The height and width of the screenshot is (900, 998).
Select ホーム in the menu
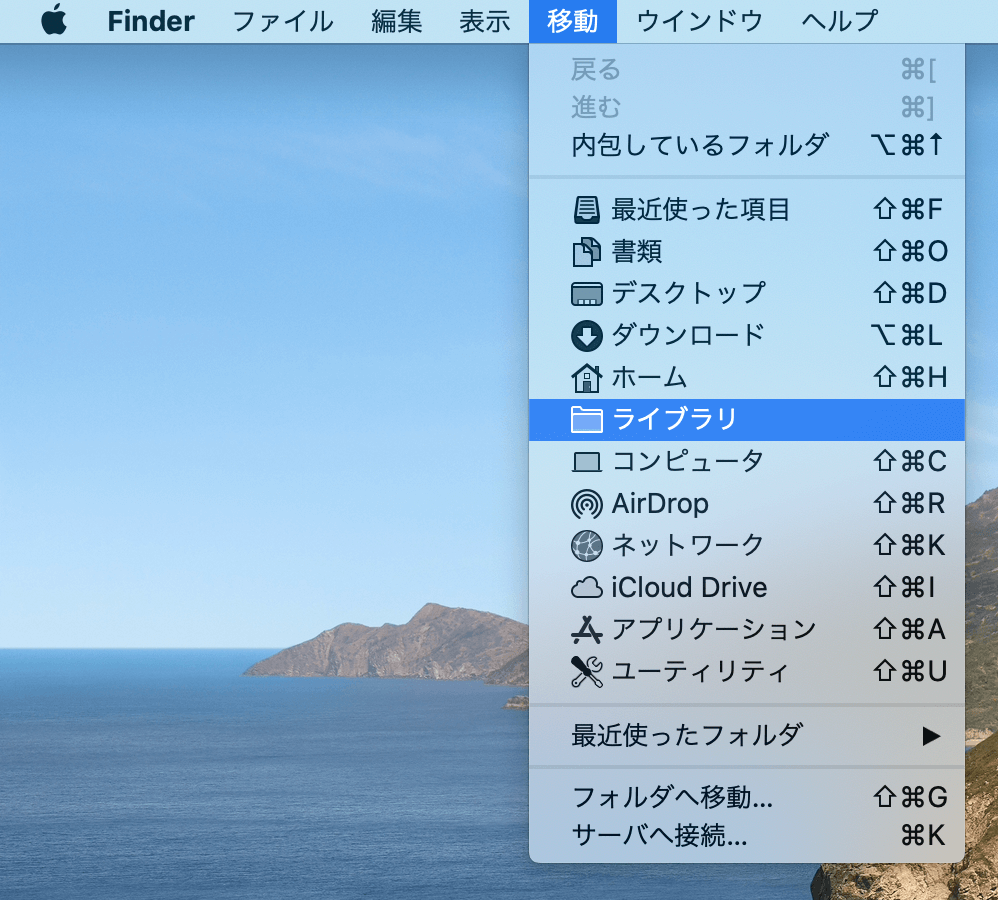click(747, 377)
